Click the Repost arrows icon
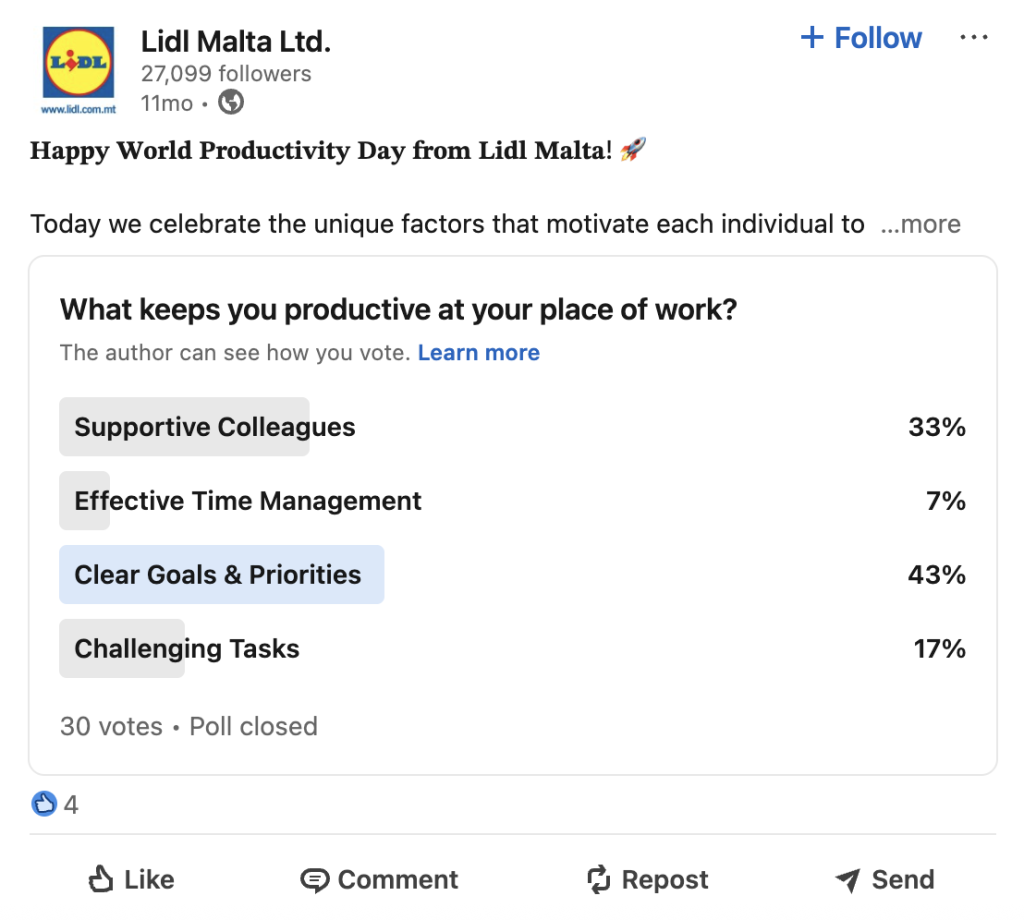1024x920 pixels. 598,880
